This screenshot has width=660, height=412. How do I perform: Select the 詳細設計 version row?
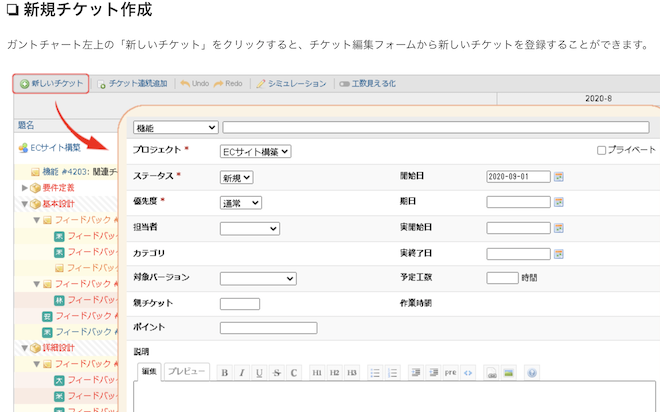59,348
